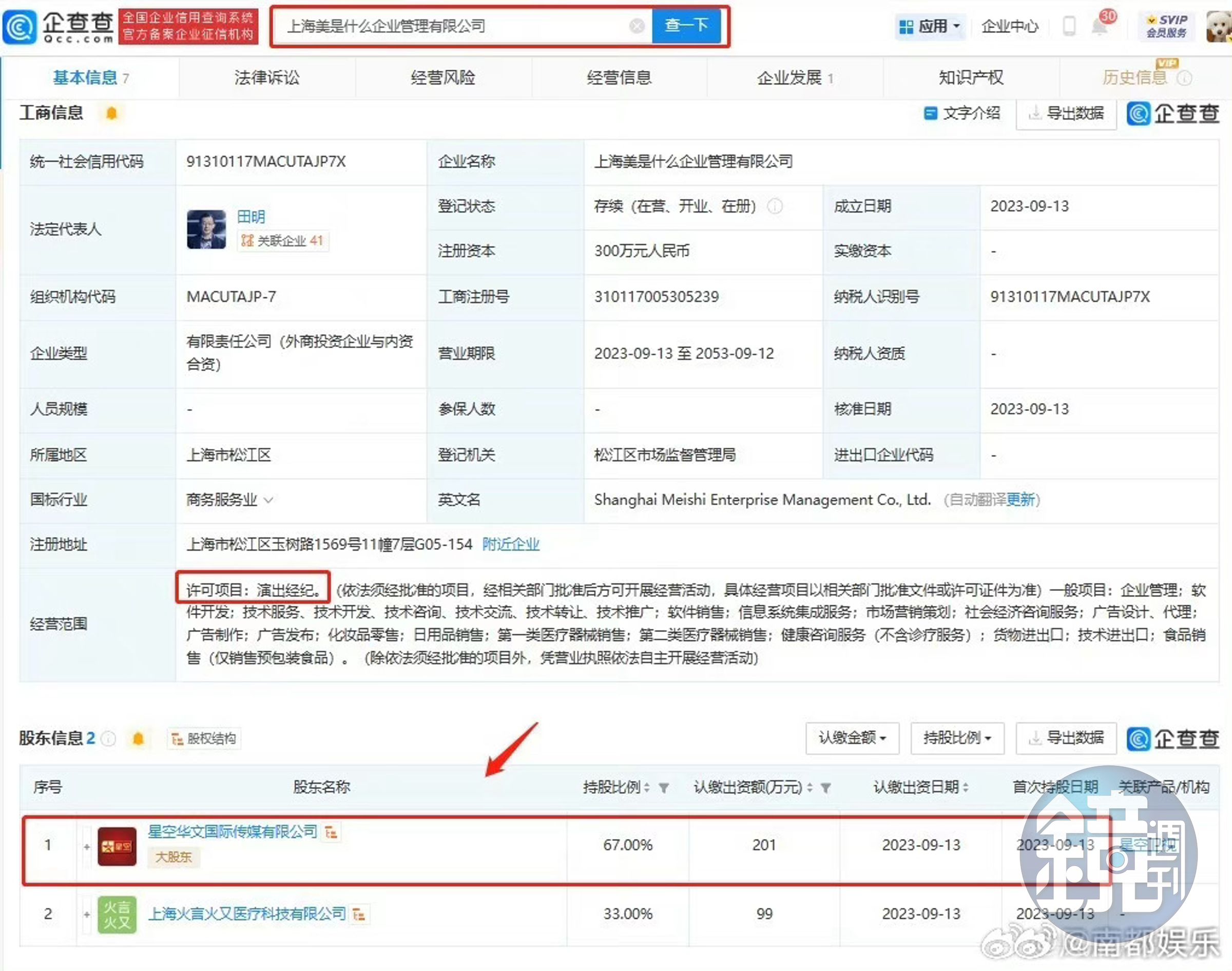Switch to 经营信息 tab
Image resolution: width=1232 pixels, height=971 pixels.
(x=619, y=78)
